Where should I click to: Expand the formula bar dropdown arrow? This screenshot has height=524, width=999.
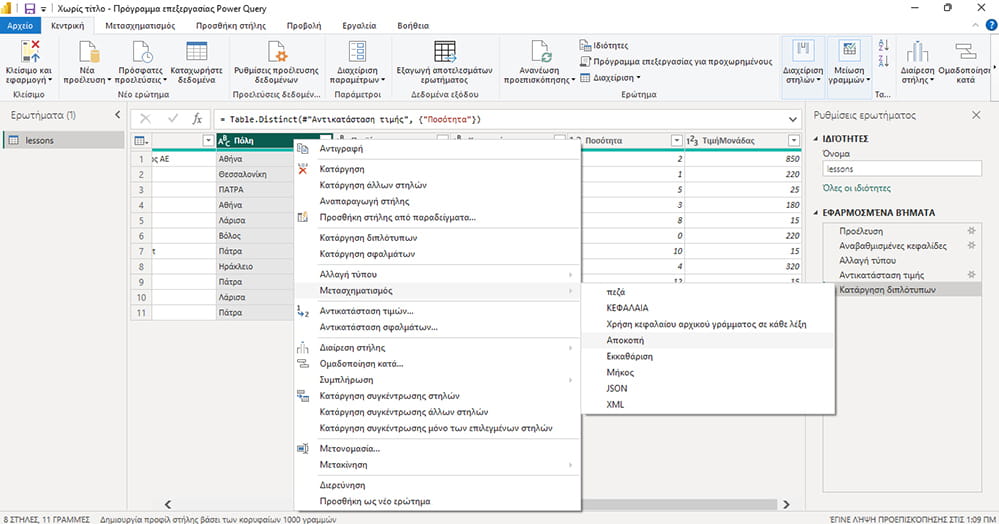pyautogui.click(x=793, y=119)
